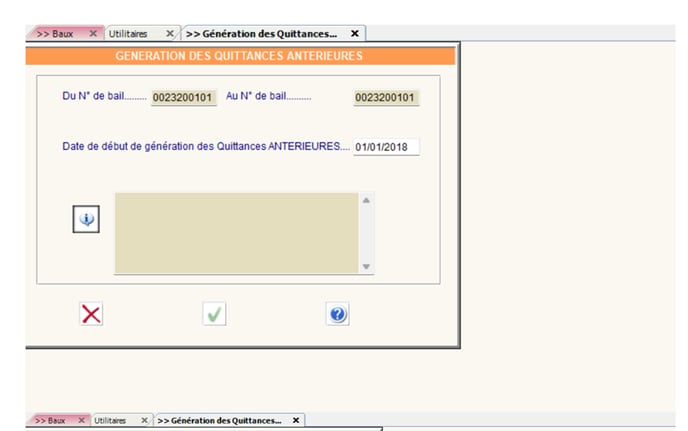Close the Utilitaires tab in the top bar
The width and height of the screenshot is (688, 431).
click(x=169, y=33)
